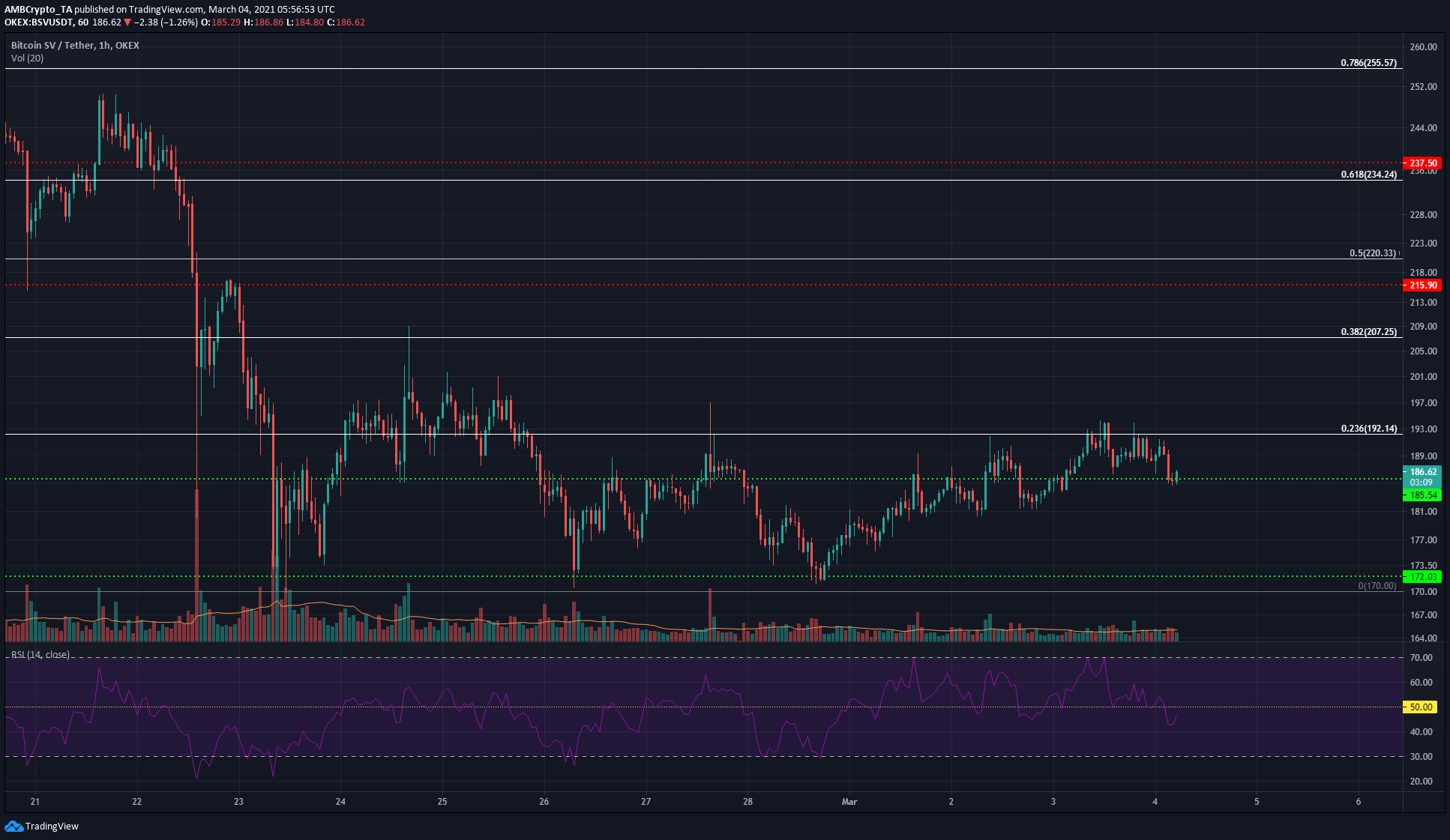
Task: Click the date label 6 on time axis
Action: [x=1359, y=802]
